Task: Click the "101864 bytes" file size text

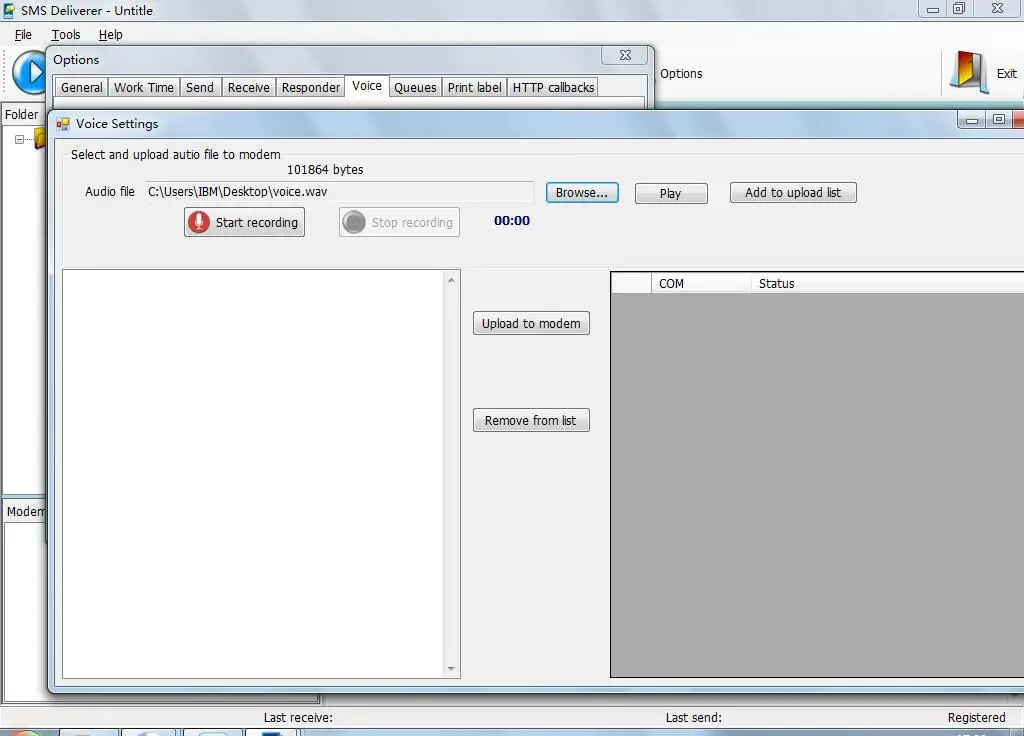Action: (x=325, y=170)
